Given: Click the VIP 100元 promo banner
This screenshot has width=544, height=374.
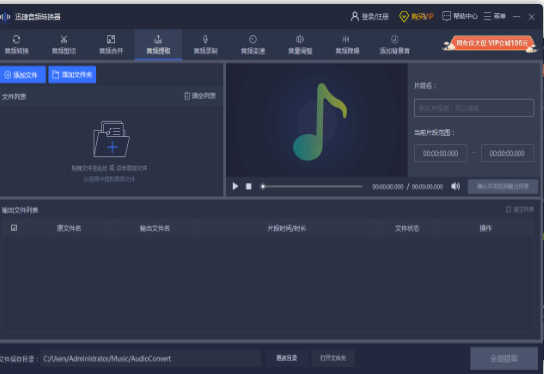Looking at the screenshot, I should (x=490, y=44).
